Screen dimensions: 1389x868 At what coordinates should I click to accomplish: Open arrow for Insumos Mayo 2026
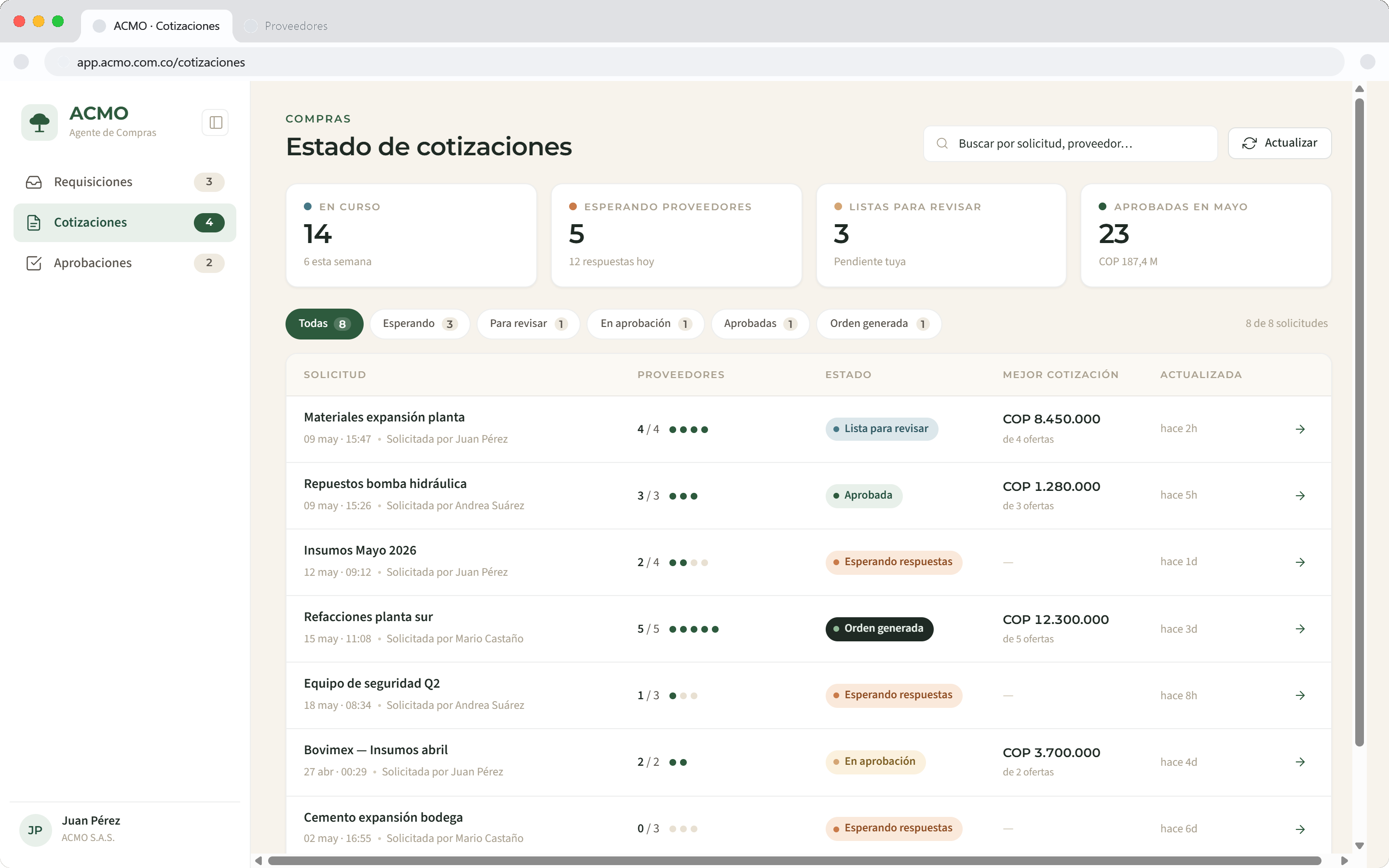click(1301, 563)
